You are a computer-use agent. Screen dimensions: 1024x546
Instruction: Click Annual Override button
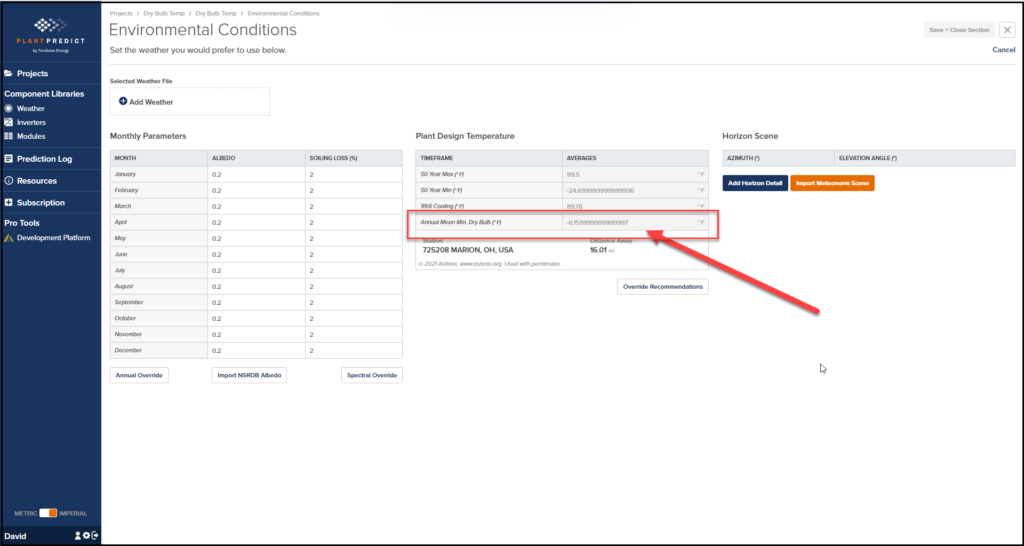tap(139, 376)
